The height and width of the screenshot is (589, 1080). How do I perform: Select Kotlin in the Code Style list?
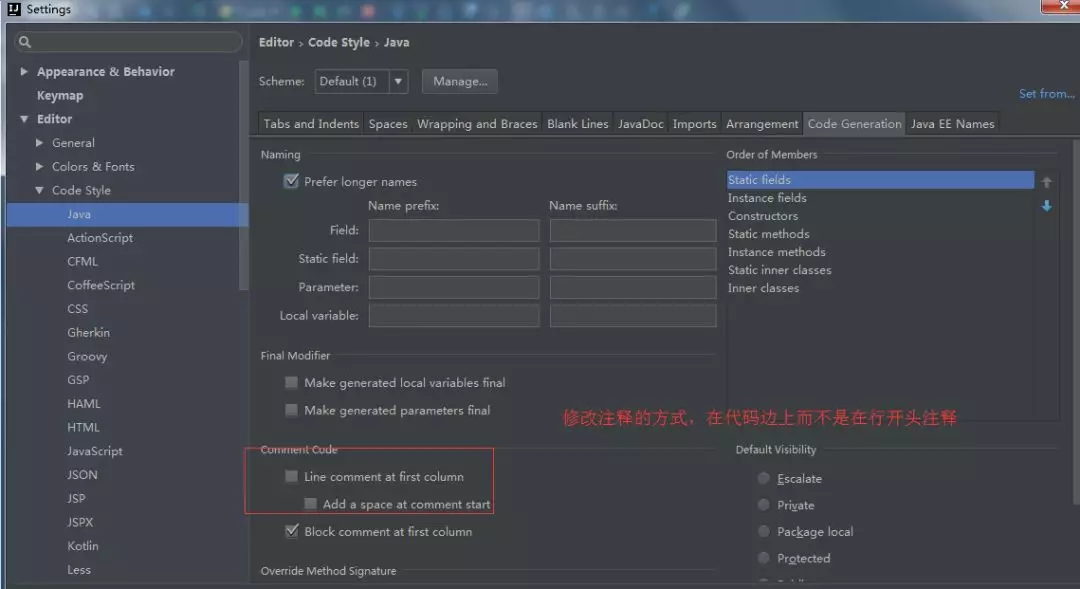(x=83, y=546)
